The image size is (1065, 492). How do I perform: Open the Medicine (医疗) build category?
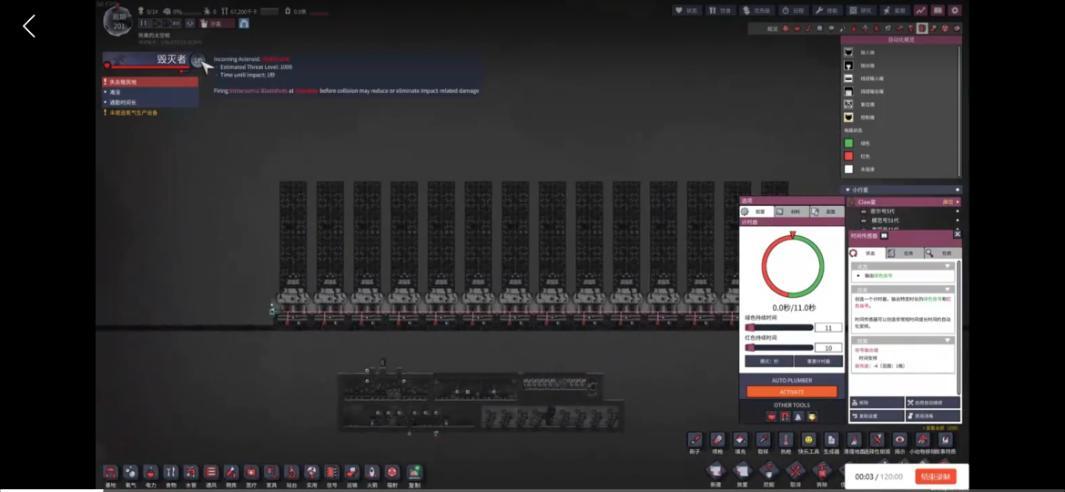[251, 472]
